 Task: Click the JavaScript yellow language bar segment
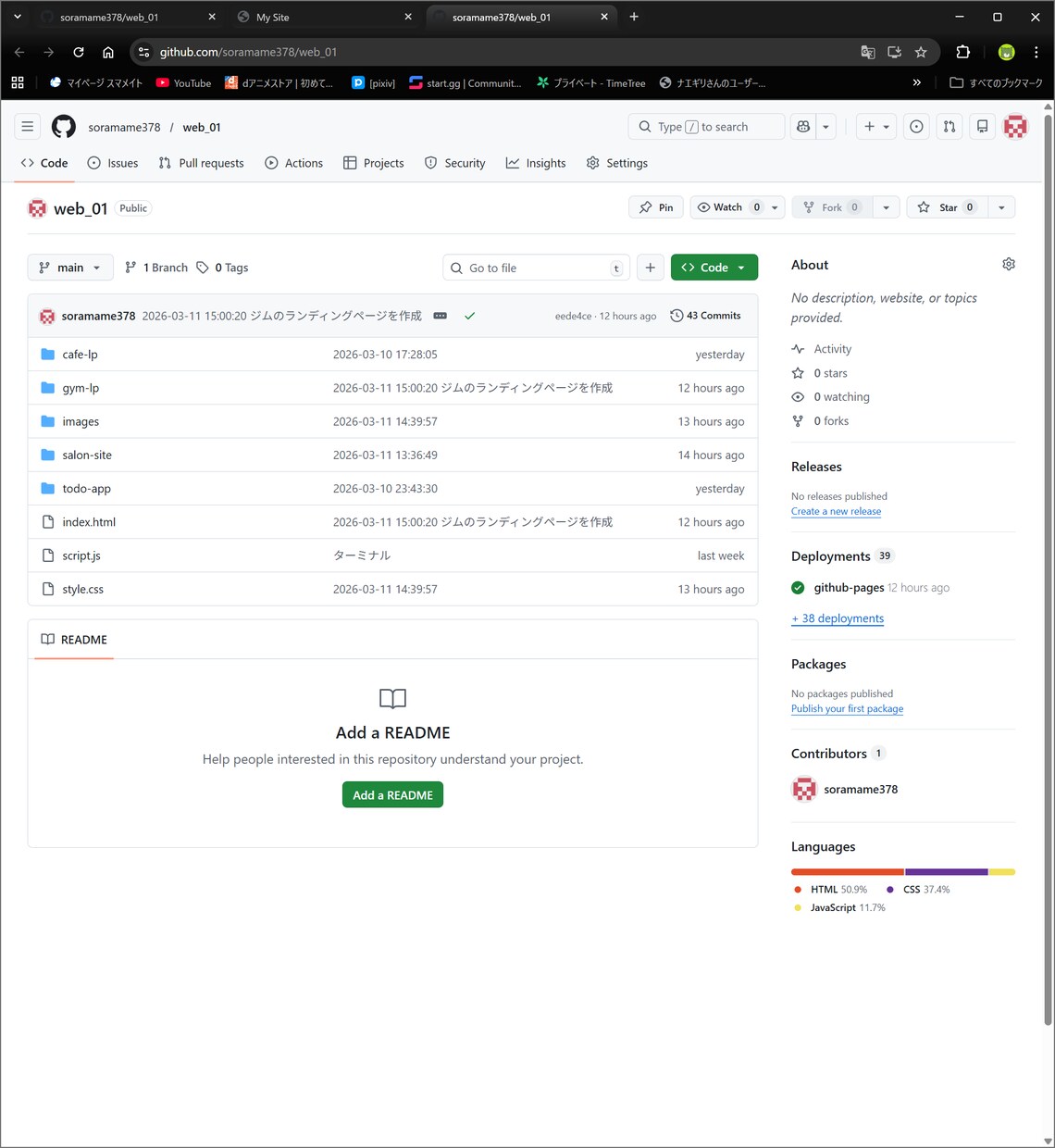click(1002, 872)
